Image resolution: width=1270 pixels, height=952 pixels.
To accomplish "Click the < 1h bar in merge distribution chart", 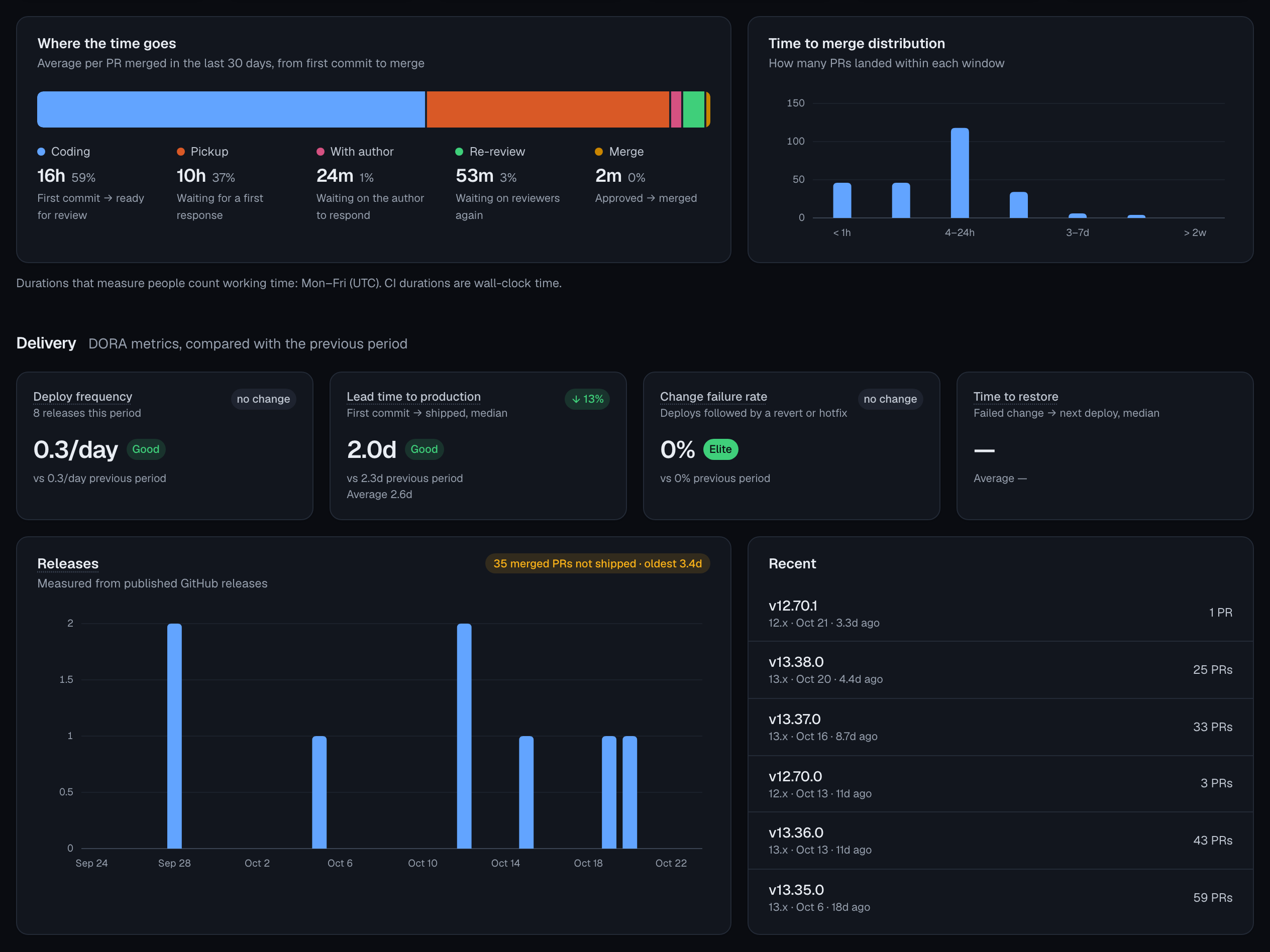I will point(841,200).
